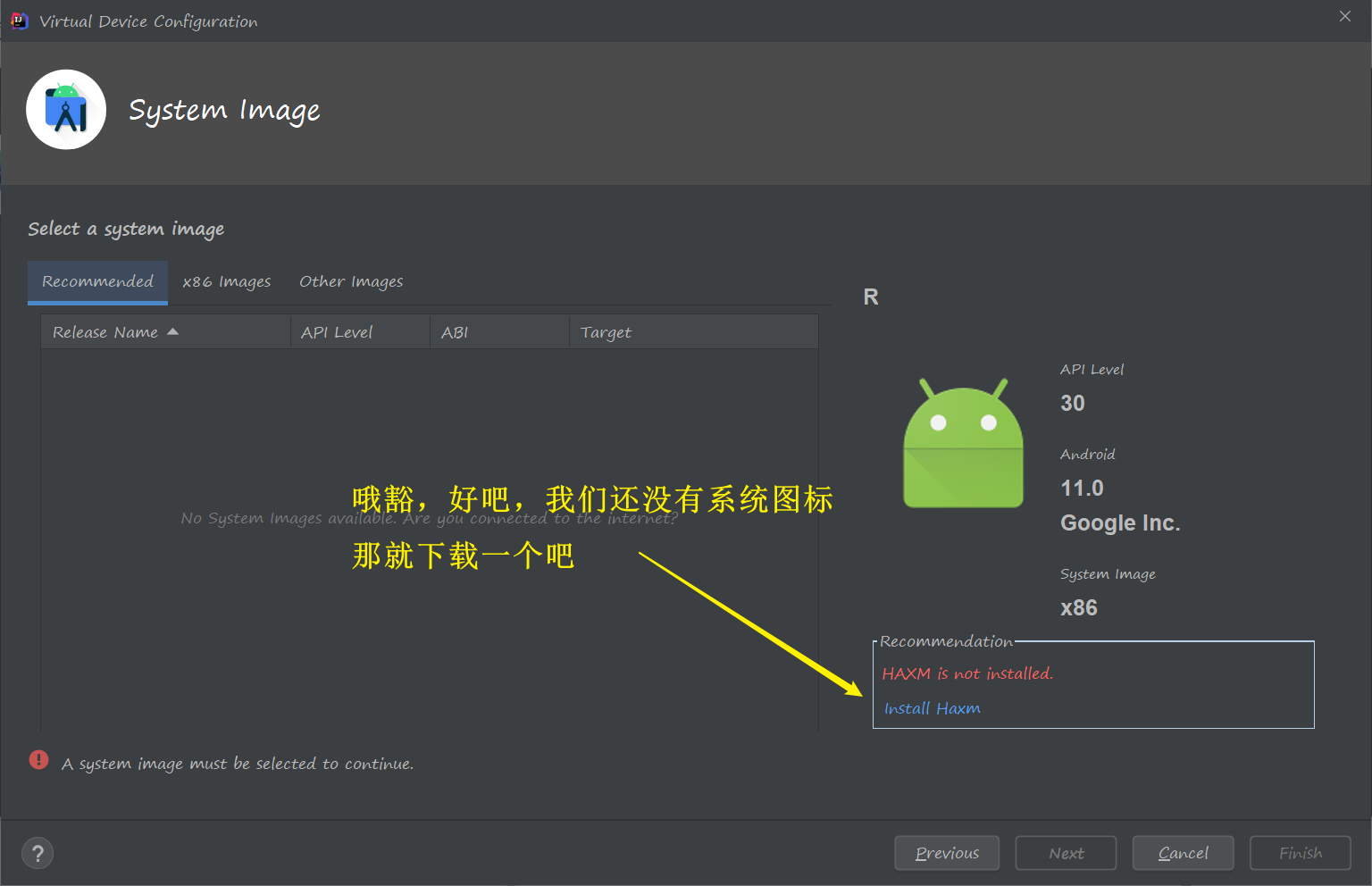Open the x86 Images tab
Screen dimensions: 1372x886
tap(227, 282)
